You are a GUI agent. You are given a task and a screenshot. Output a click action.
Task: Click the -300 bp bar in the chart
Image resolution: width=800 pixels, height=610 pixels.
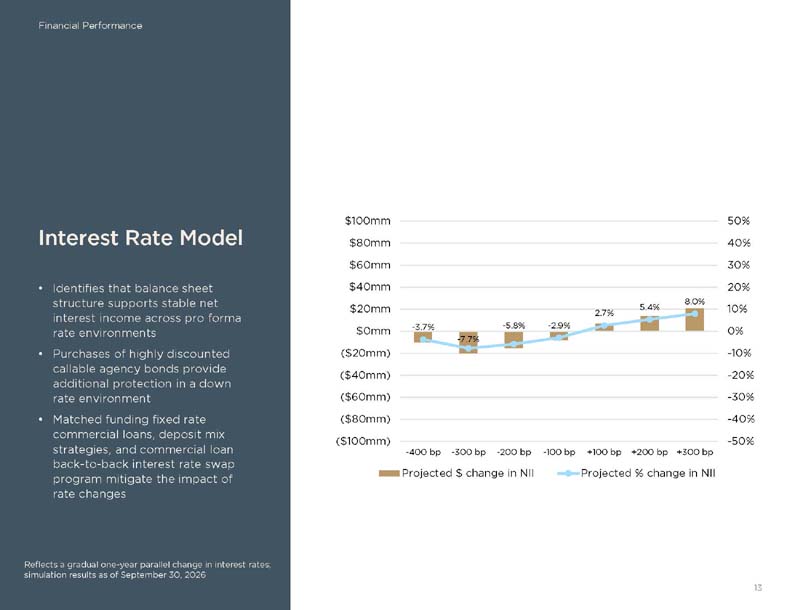468,342
